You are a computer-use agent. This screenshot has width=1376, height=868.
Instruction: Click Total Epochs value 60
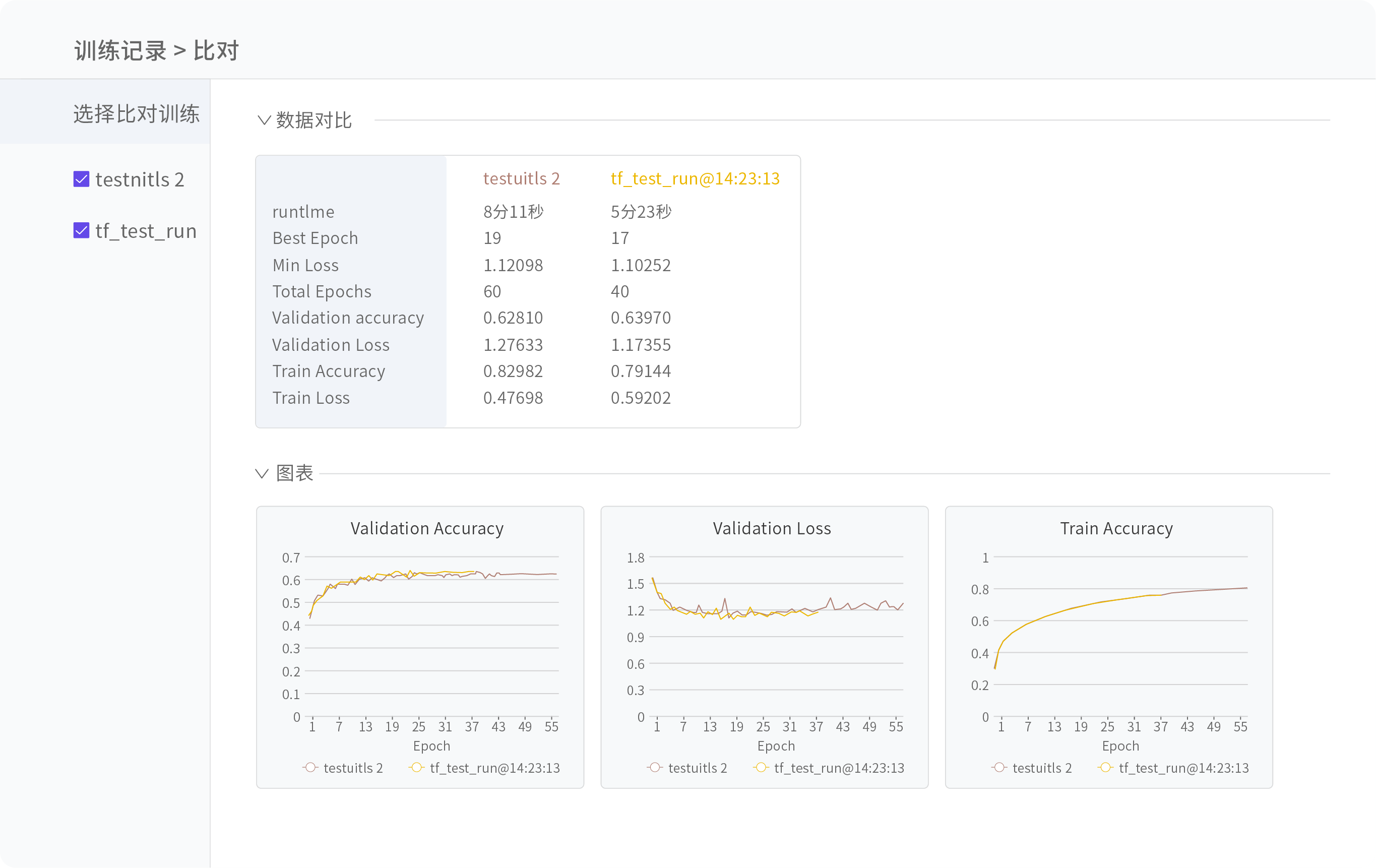click(492, 291)
